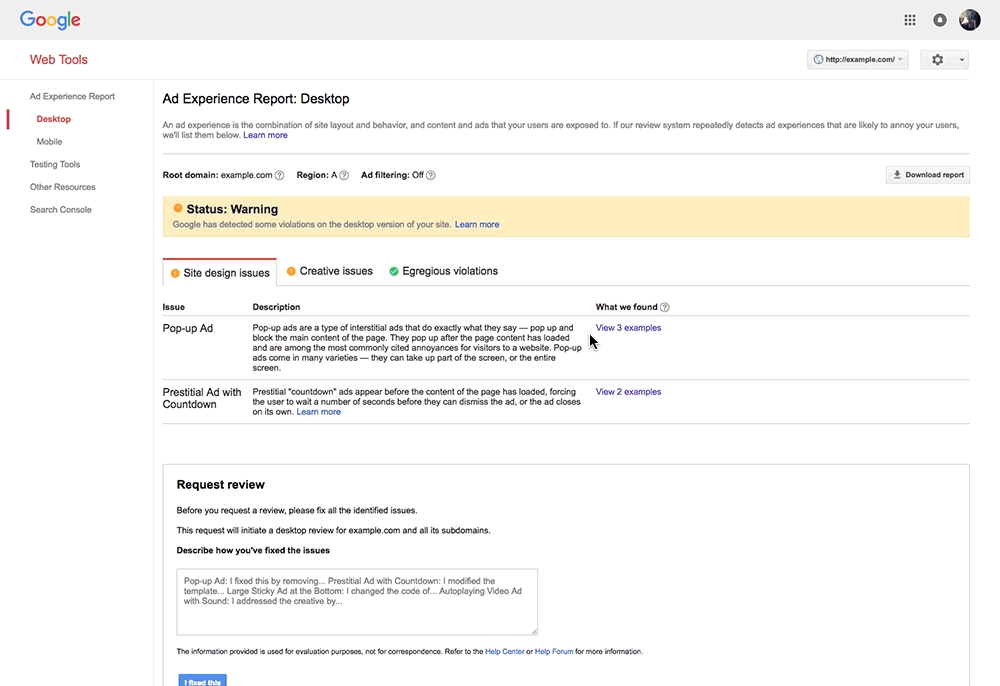Open the Google apps grid icon
This screenshot has height=686, width=1000.
point(910,20)
